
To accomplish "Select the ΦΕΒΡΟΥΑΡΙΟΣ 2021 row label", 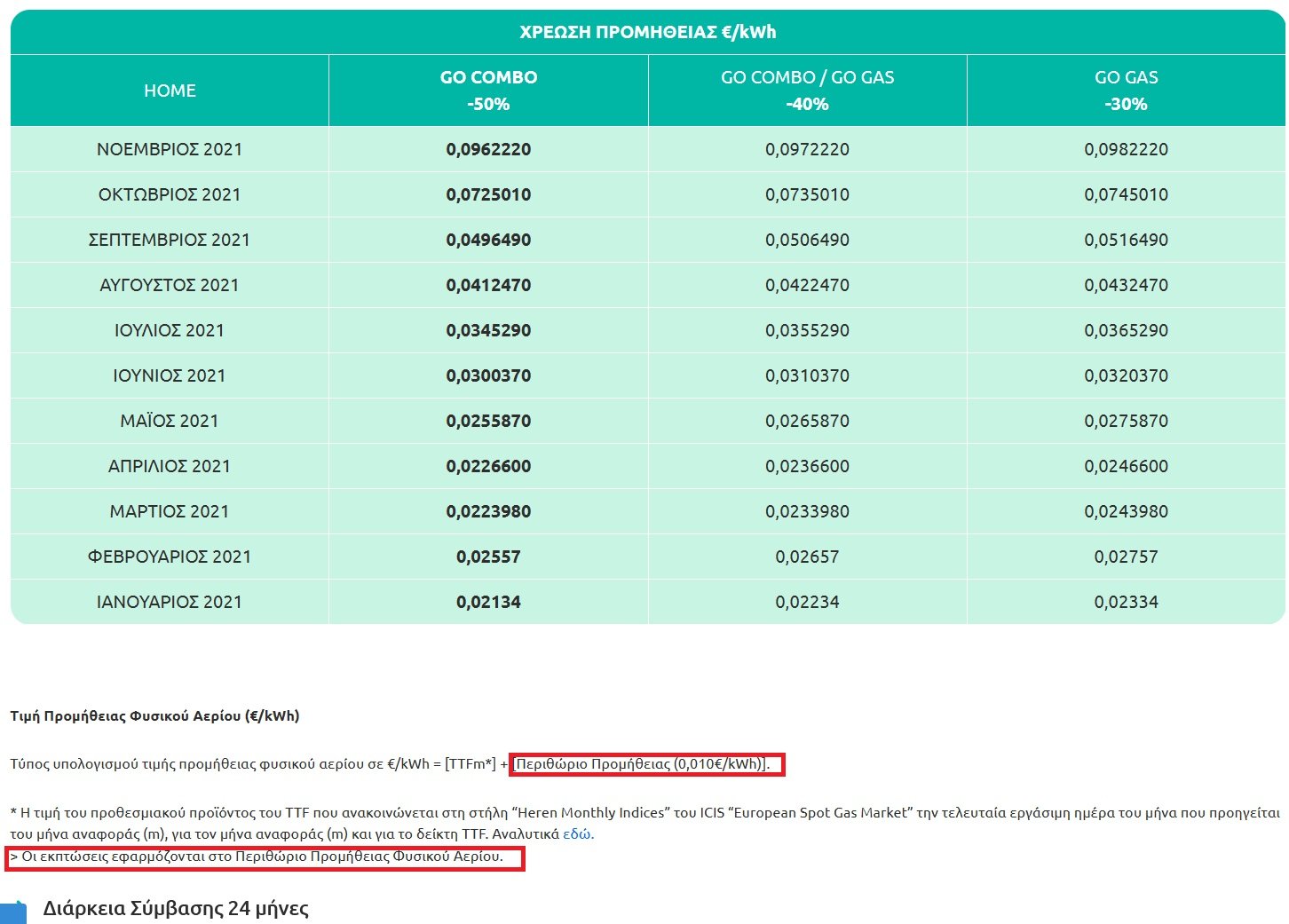I will [x=170, y=557].
